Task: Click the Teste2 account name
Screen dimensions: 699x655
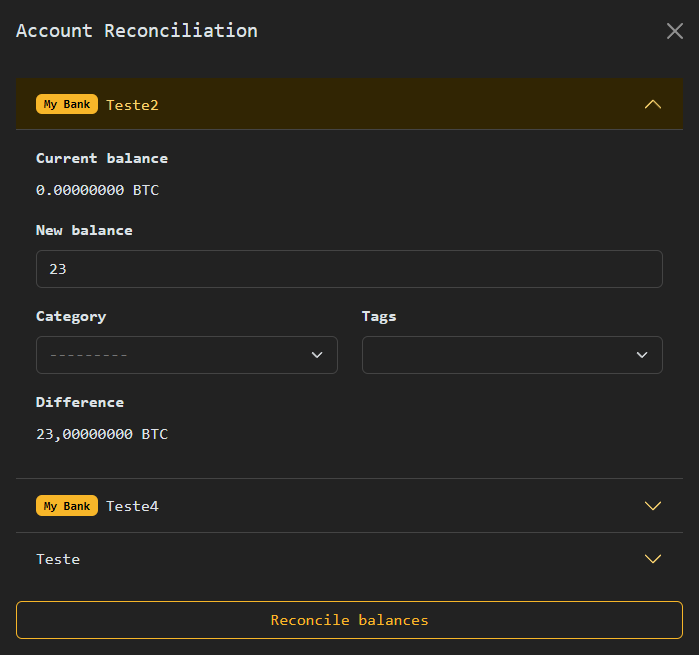Action: [132, 104]
